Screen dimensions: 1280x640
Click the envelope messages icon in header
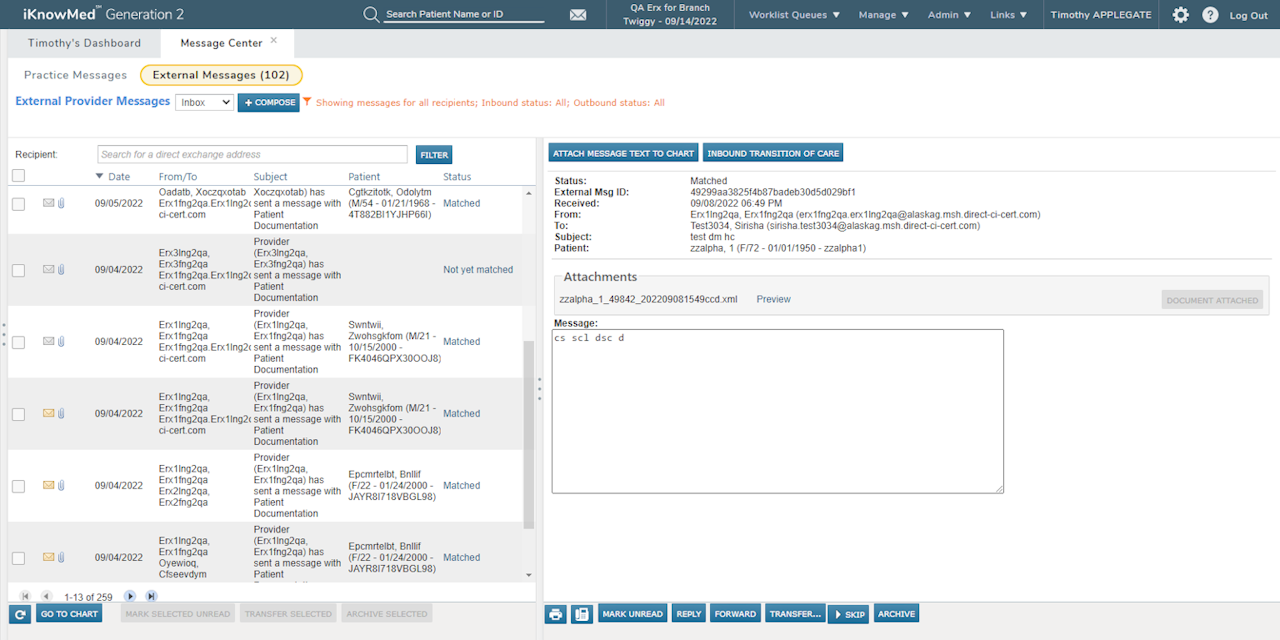pos(578,15)
